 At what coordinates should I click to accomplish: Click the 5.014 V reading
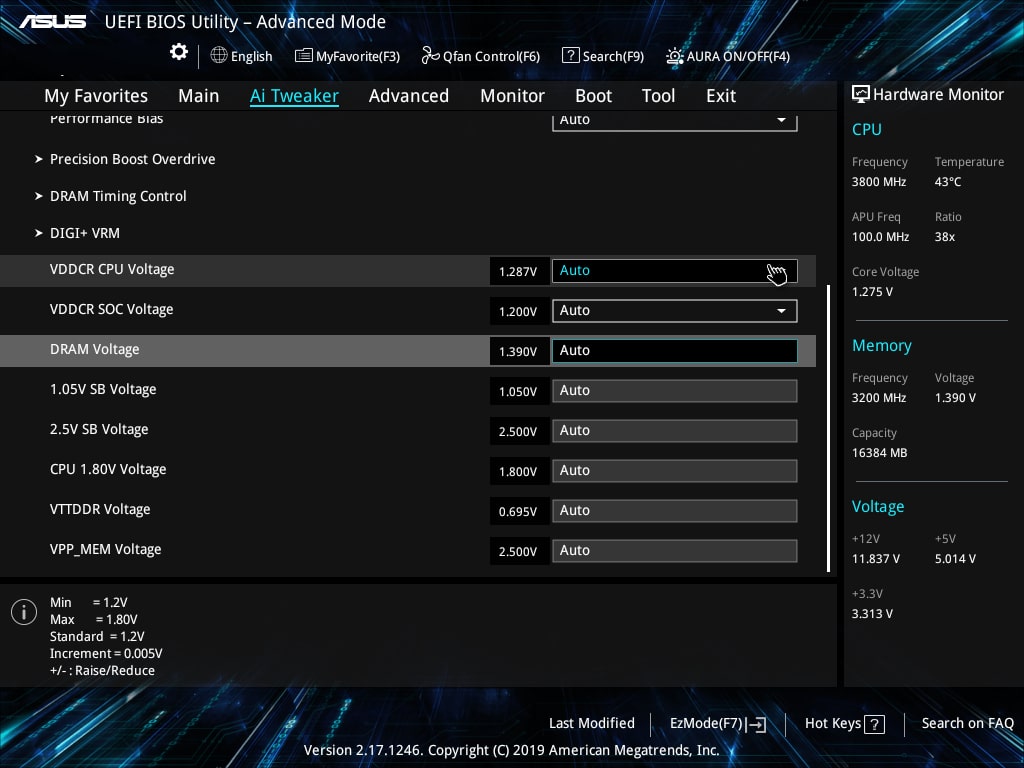[x=955, y=558]
